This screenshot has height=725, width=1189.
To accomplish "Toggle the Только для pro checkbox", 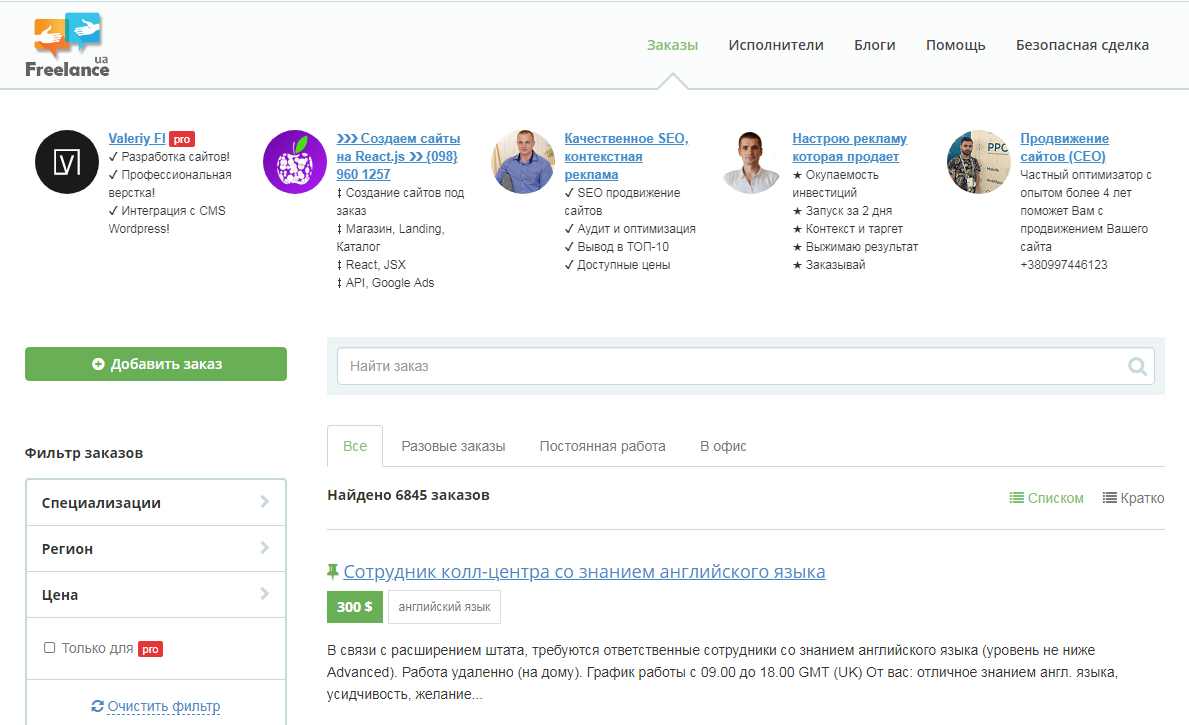I will pyautogui.click(x=49, y=648).
